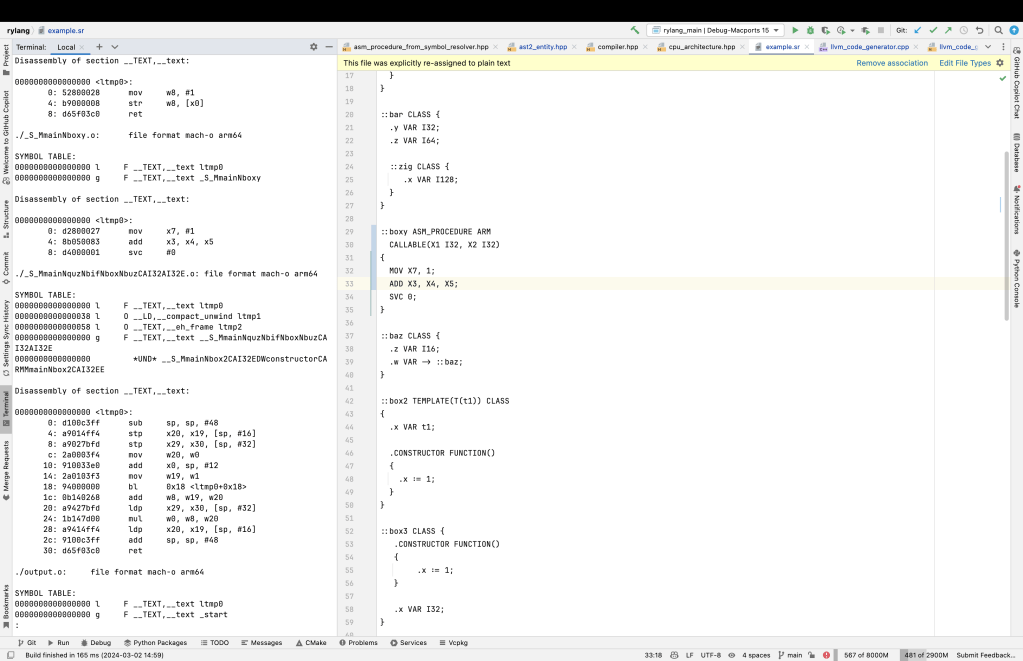Open terminal settings gear icon
This screenshot has height=661, width=1023.
coord(314,47)
